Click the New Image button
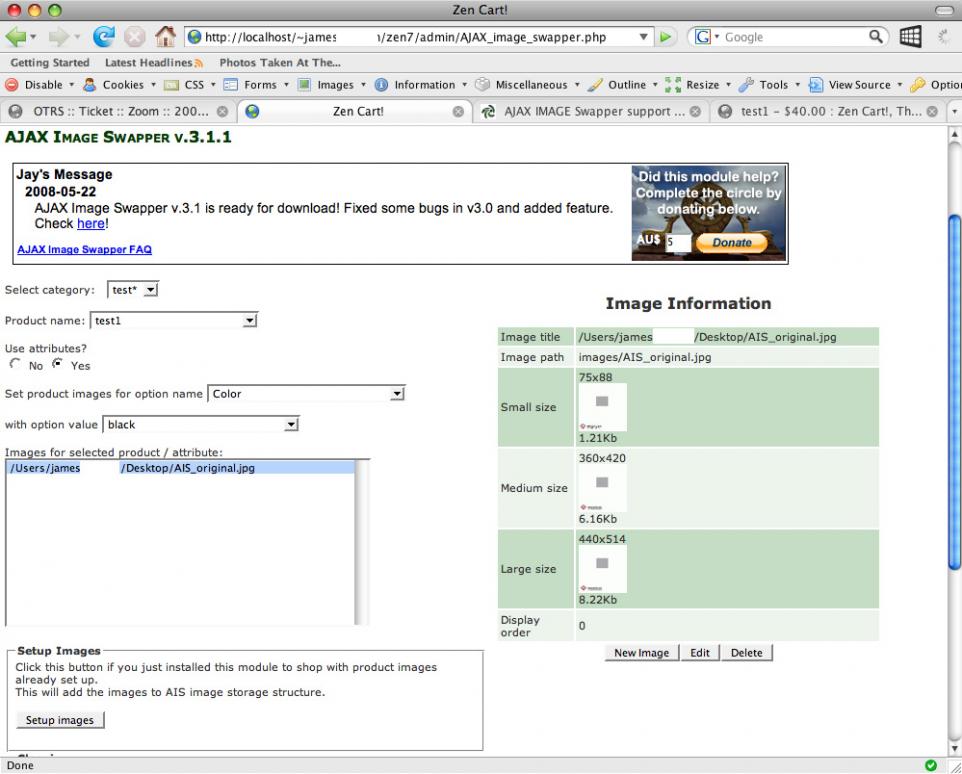962x774 pixels. [x=642, y=653]
